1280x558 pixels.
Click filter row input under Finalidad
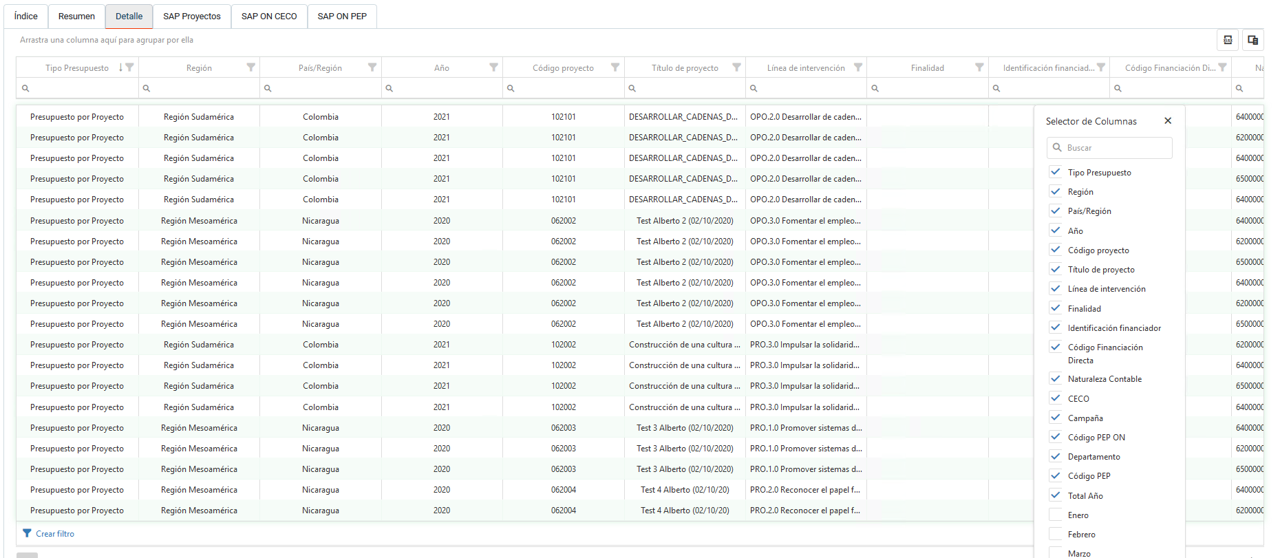(x=927, y=88)
